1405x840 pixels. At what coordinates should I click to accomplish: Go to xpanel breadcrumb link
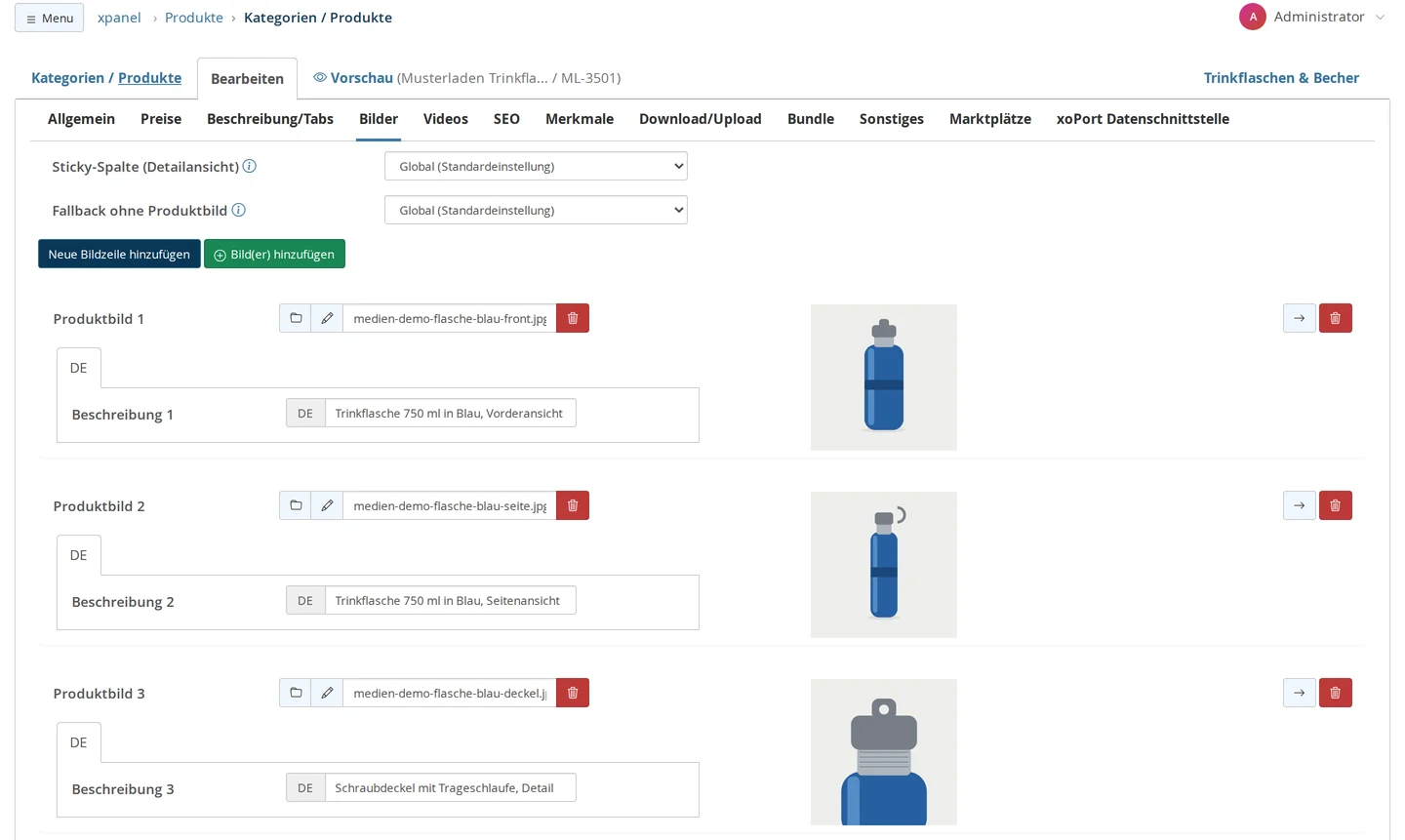point(119,18)
